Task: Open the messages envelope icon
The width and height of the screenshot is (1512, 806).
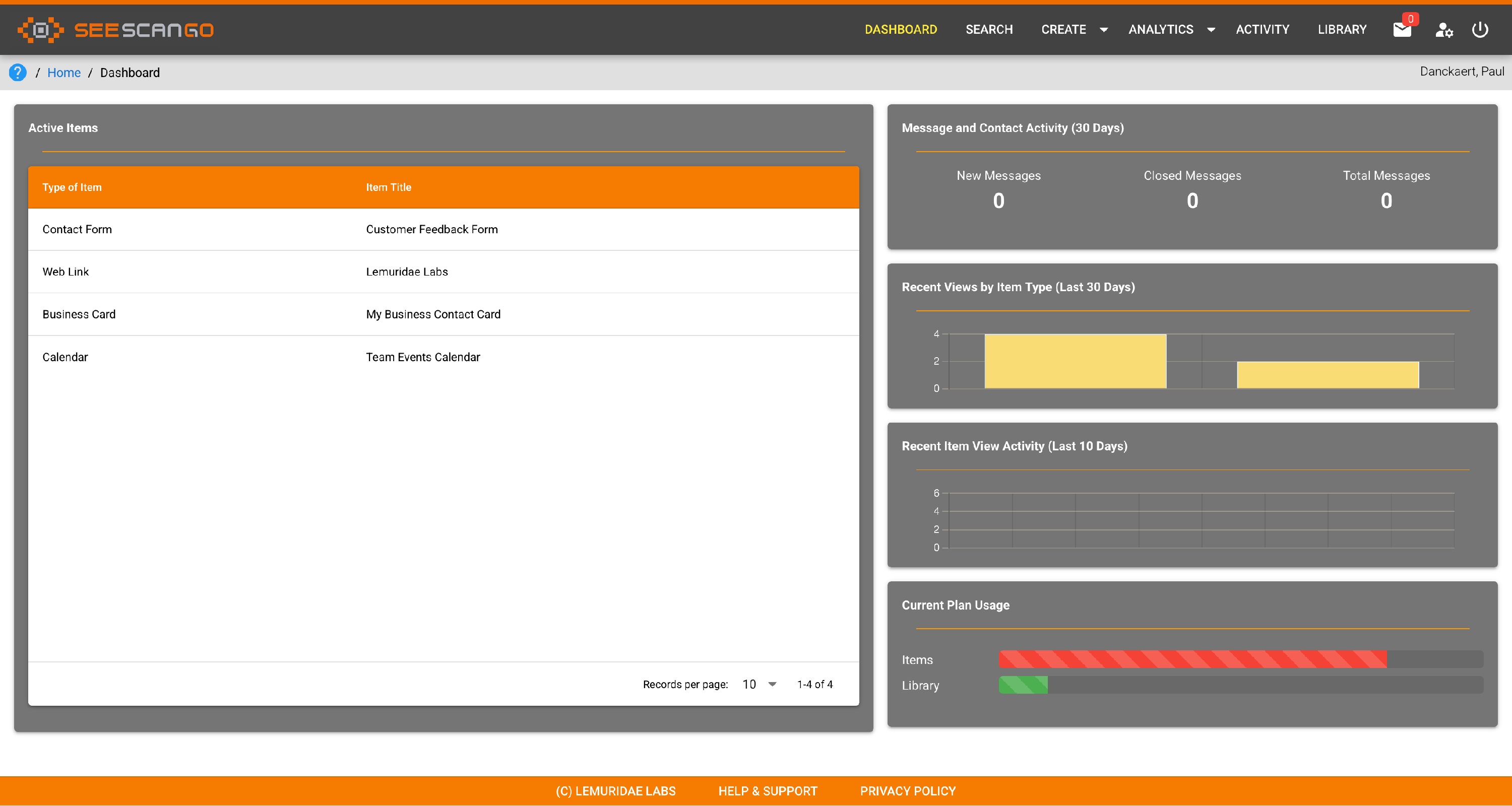Action: pyautogui.click(x=1402, y=29)
